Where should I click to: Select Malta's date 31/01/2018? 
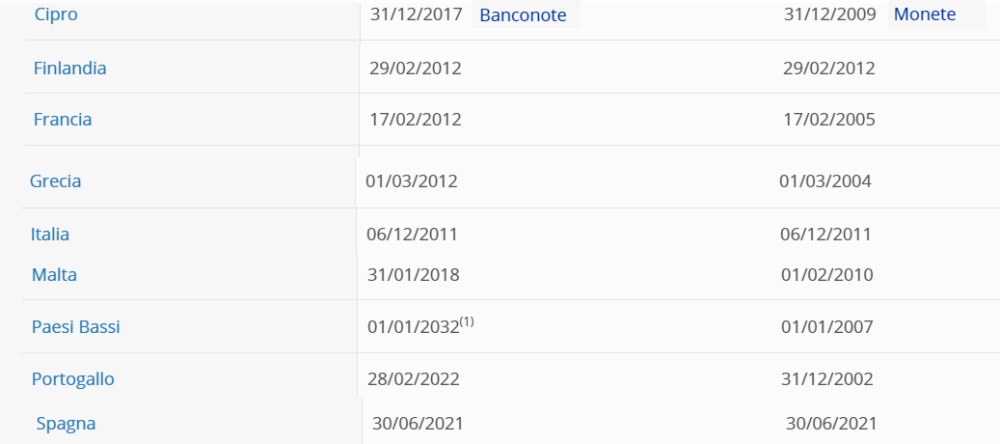tap(414, 274)
